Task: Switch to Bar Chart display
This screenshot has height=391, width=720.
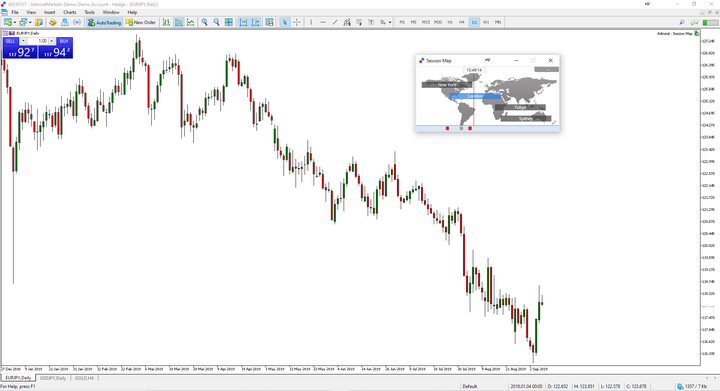Action: [x=166, y=22]
